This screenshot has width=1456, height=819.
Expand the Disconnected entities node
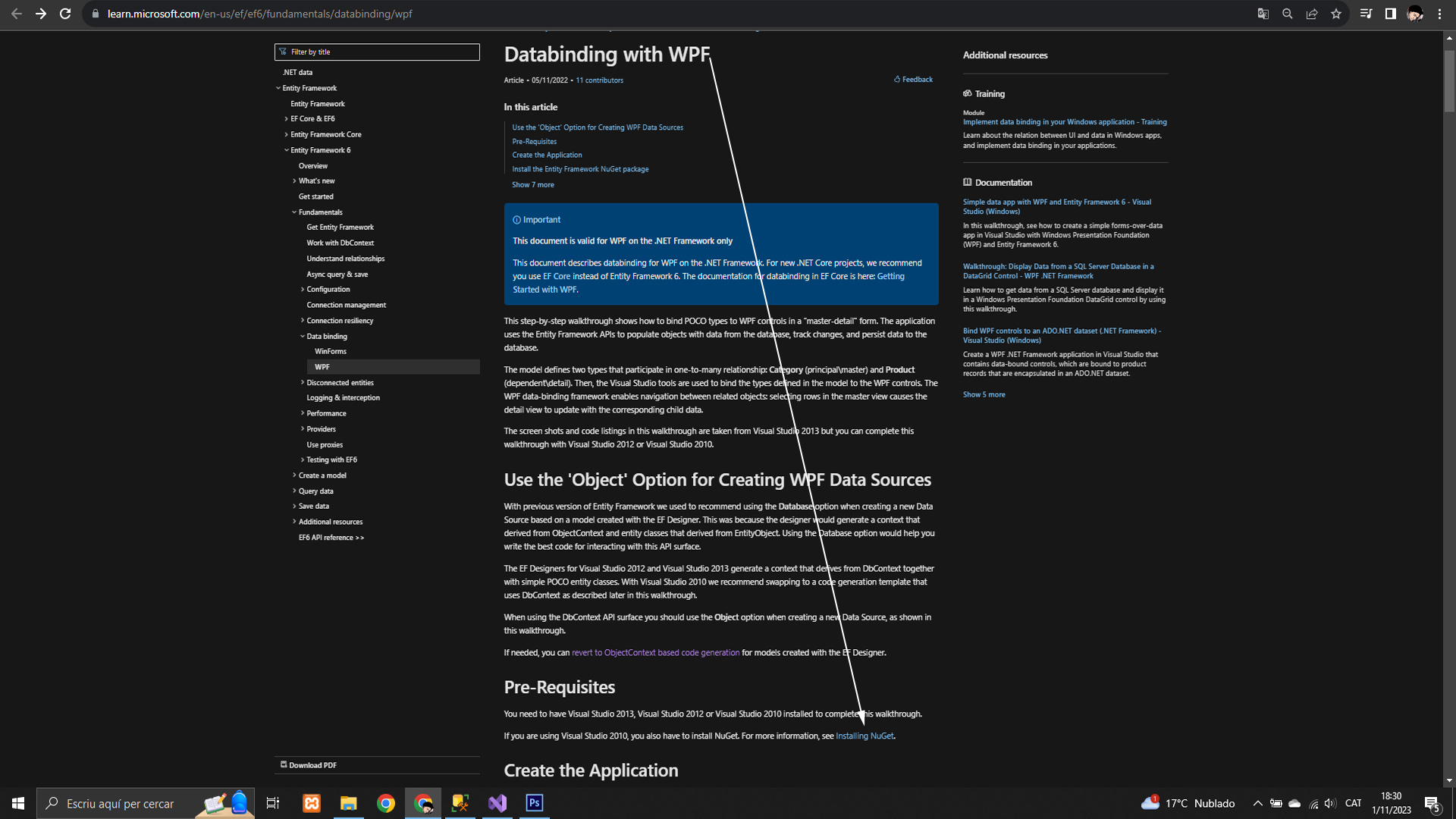point(303,383)
